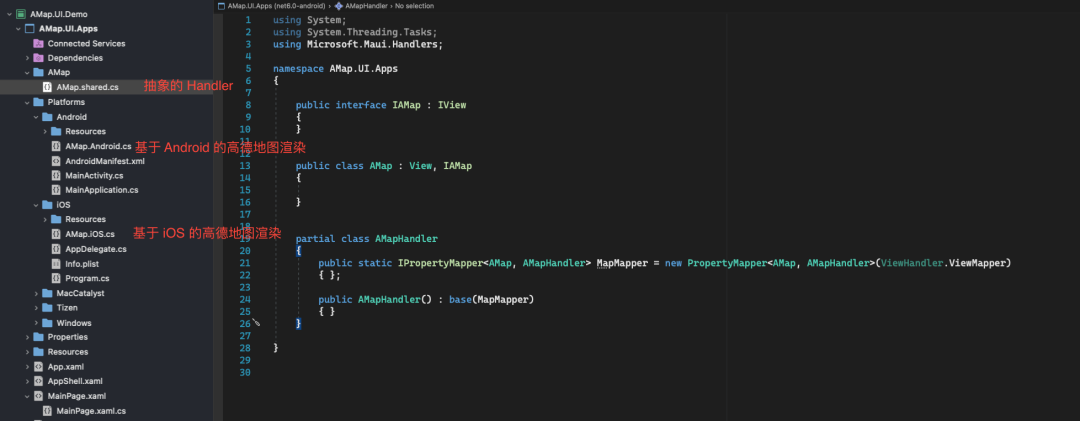Click the AndroidManifest.xml file icon

[x=56, y=161]
